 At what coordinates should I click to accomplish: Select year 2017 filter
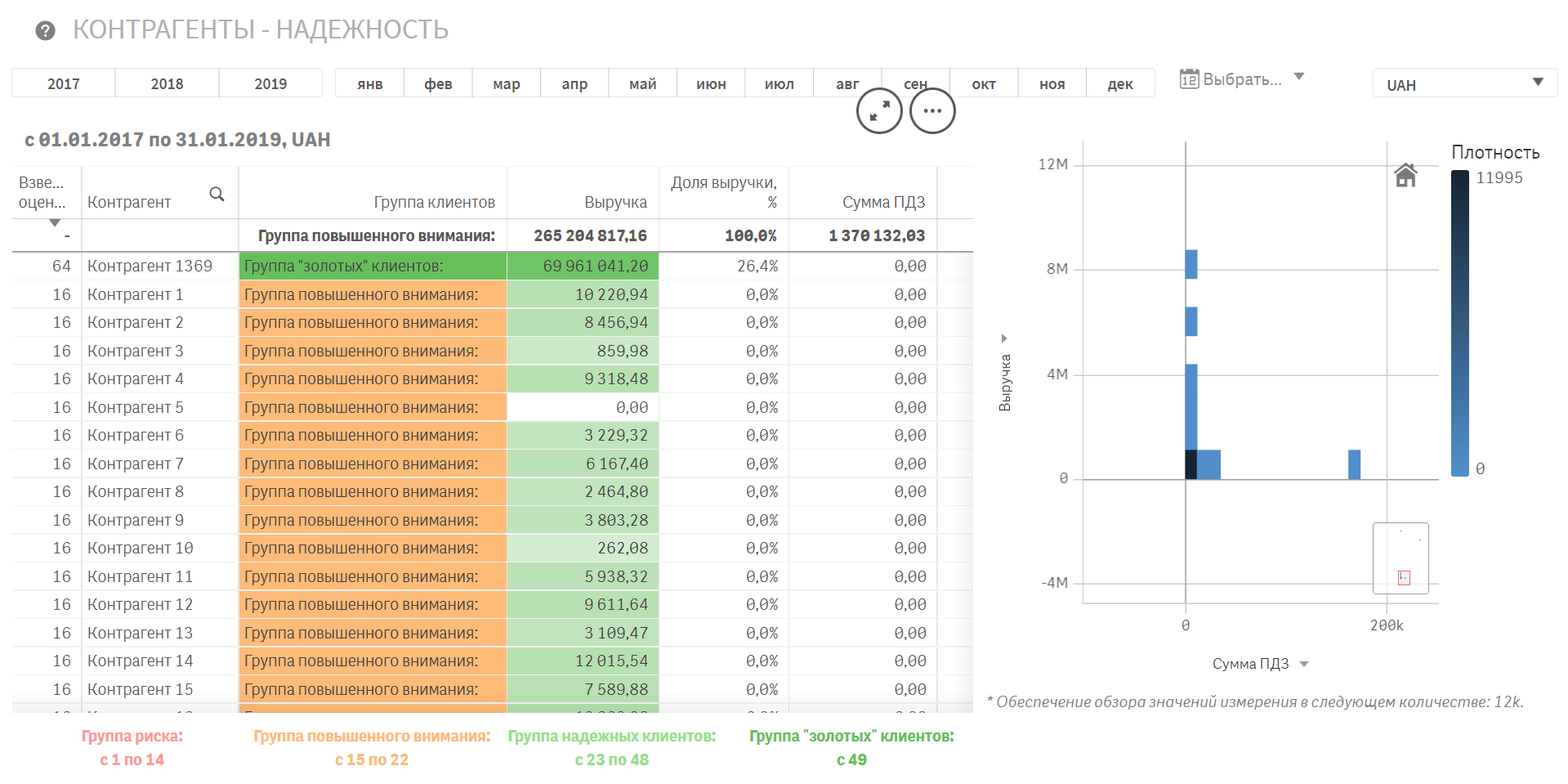[x=64, y=83]
